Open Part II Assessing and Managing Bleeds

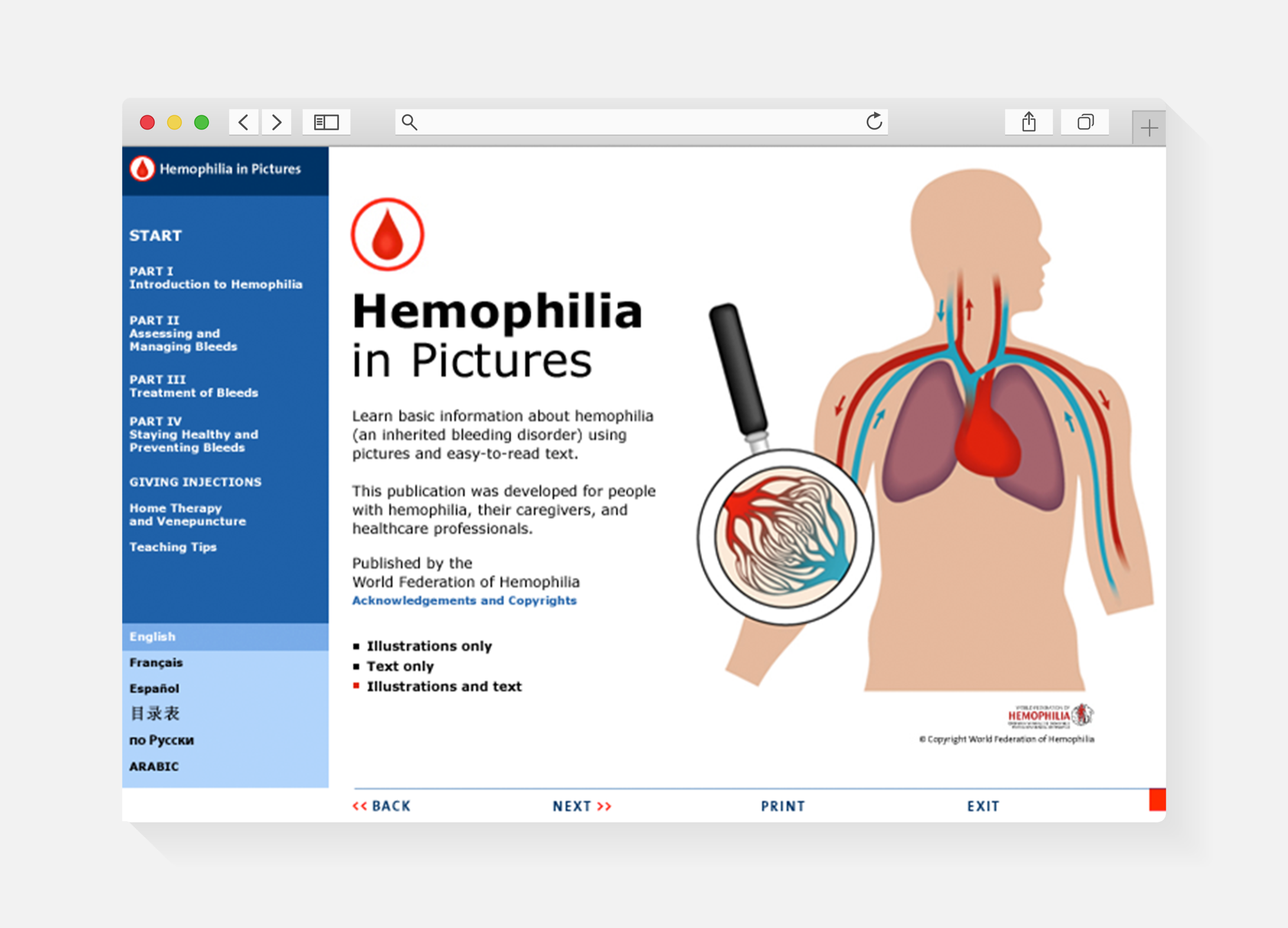pyautogui.click(x=184, y=333)
